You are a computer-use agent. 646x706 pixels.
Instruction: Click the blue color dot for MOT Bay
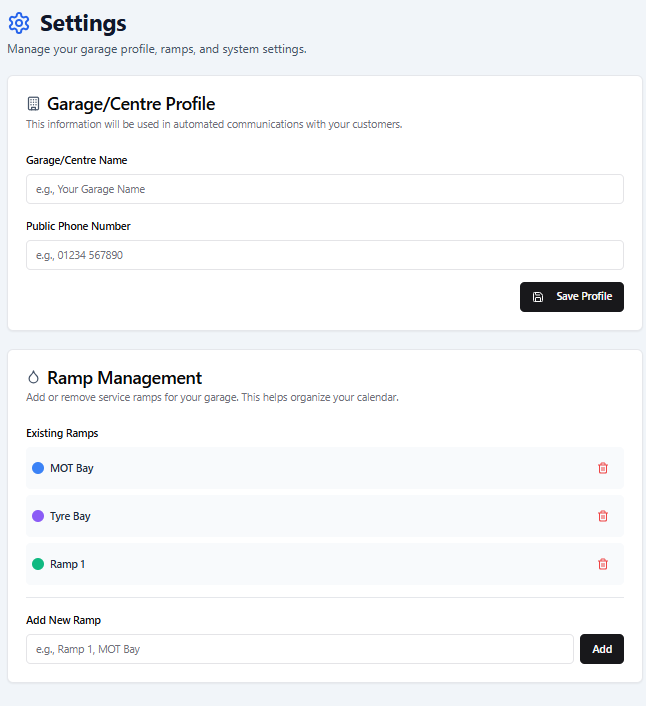click(x=38, y=468)
